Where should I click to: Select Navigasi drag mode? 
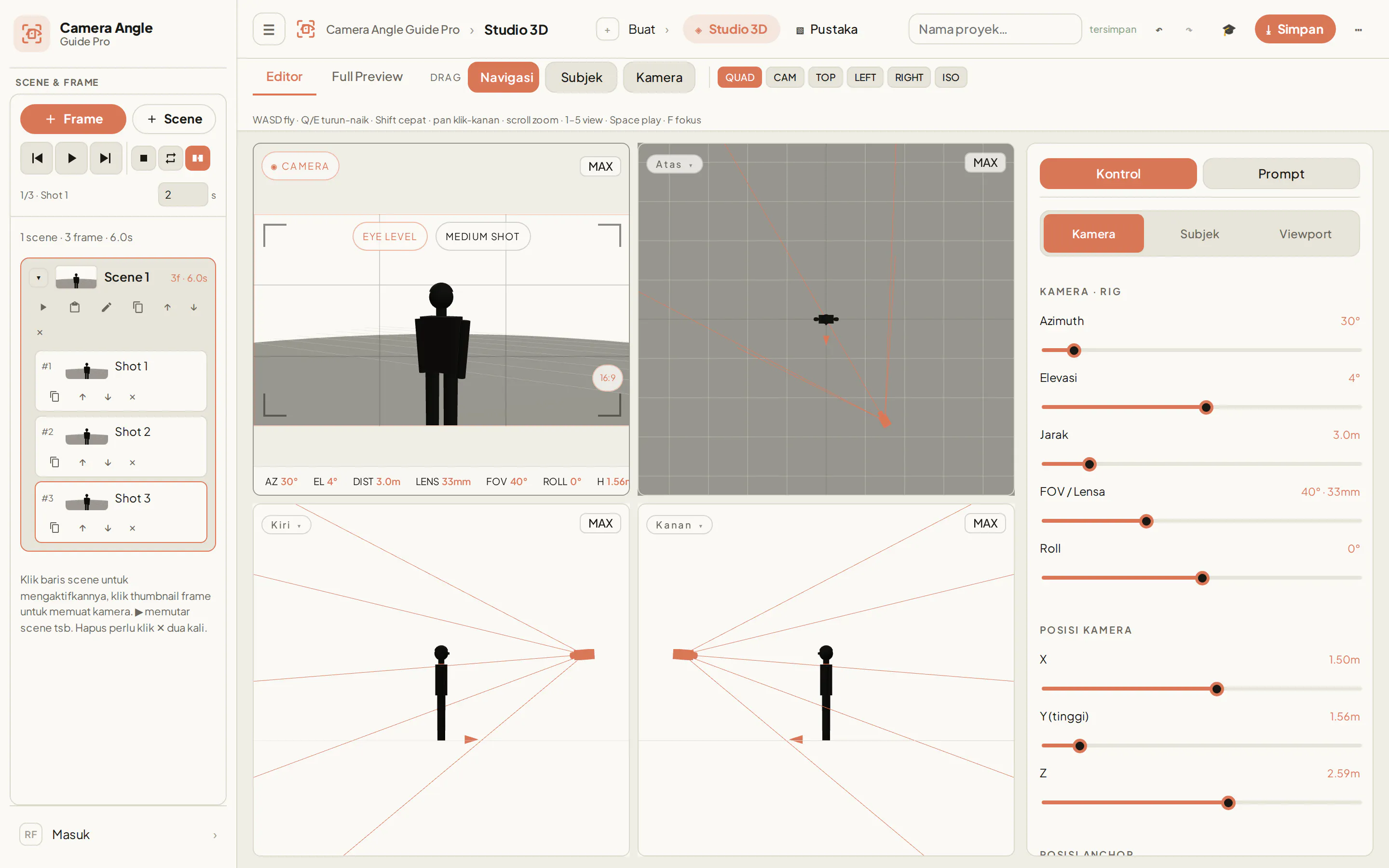click(504, 78)
